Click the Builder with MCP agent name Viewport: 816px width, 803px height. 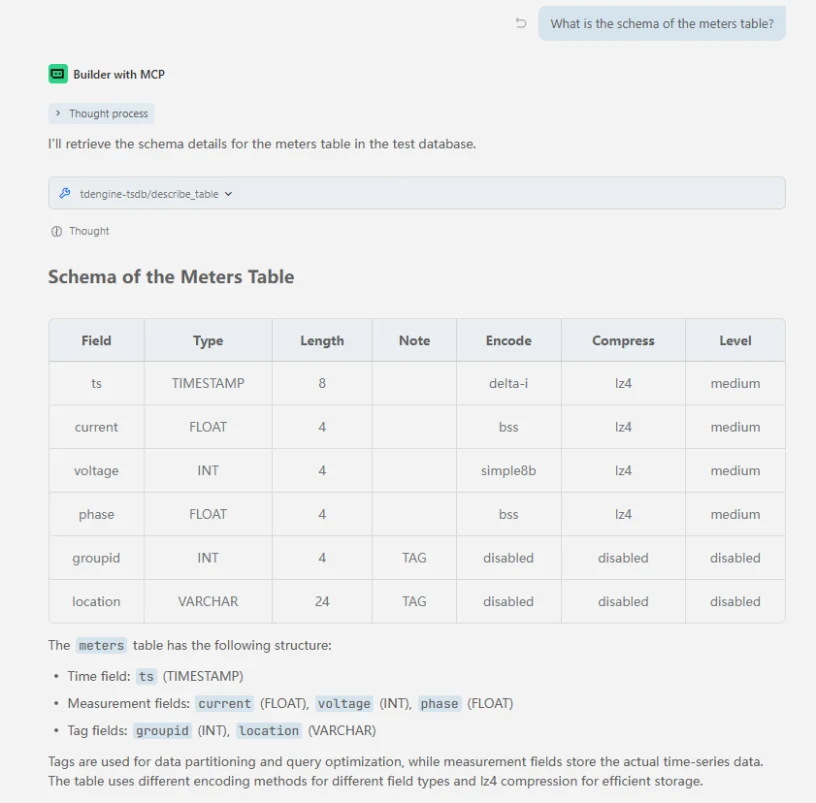point(119,74)
